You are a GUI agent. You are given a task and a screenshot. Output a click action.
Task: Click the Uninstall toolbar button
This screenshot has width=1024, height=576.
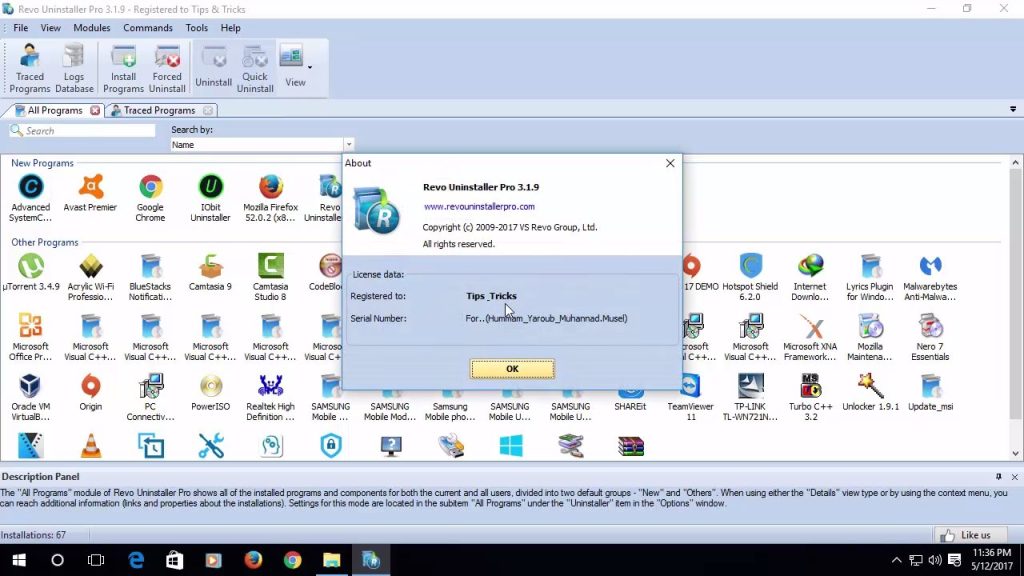coord(214,67)
